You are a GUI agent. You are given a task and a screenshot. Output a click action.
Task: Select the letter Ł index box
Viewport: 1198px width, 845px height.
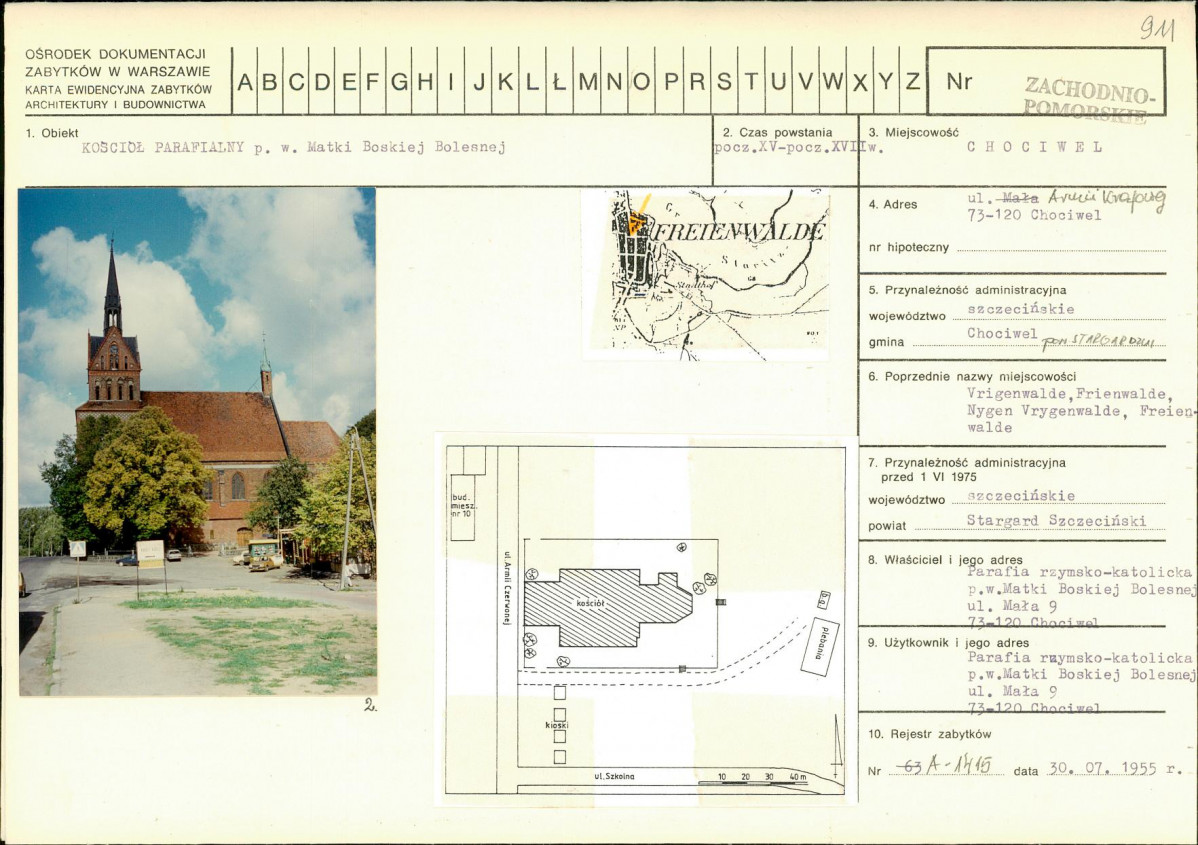point(559,81)
